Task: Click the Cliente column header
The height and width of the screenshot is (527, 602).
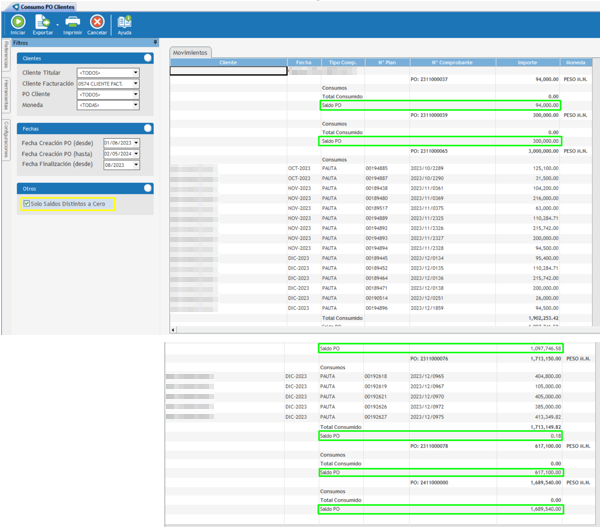Action: point(228,62)
